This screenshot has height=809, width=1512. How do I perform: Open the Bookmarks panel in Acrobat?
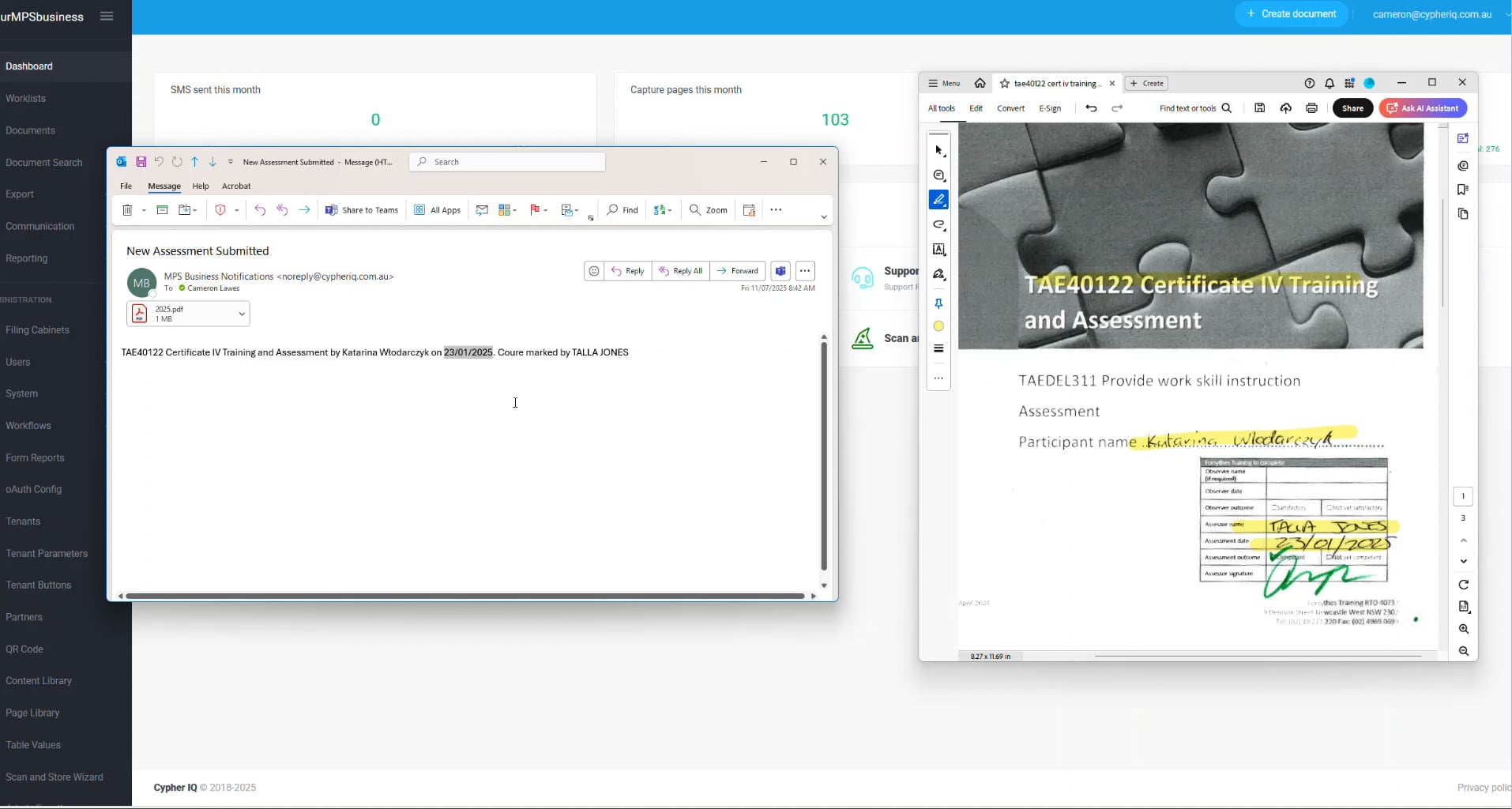coord(1463,190)
